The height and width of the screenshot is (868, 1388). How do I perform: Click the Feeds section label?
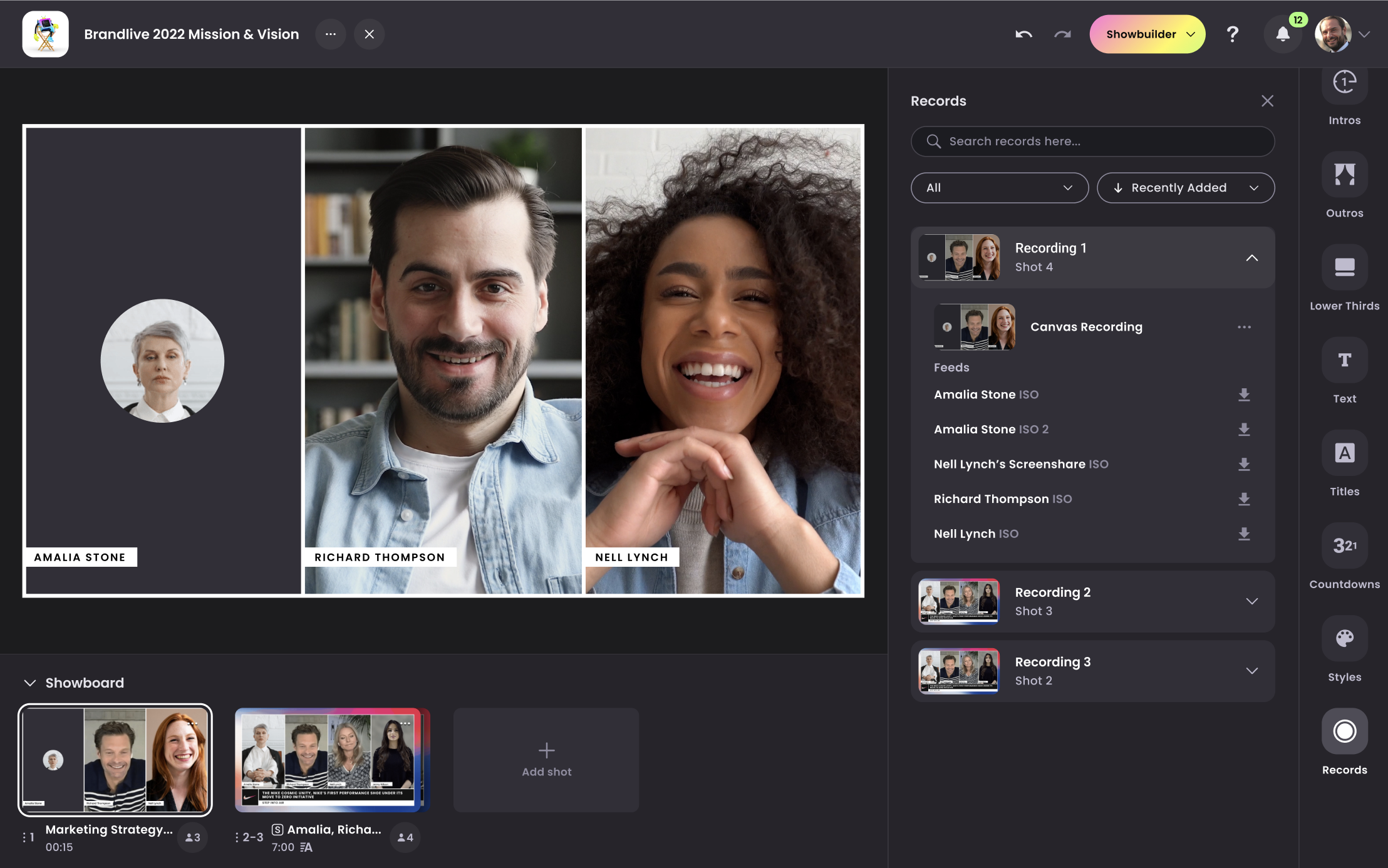click(x=951, y=368)
